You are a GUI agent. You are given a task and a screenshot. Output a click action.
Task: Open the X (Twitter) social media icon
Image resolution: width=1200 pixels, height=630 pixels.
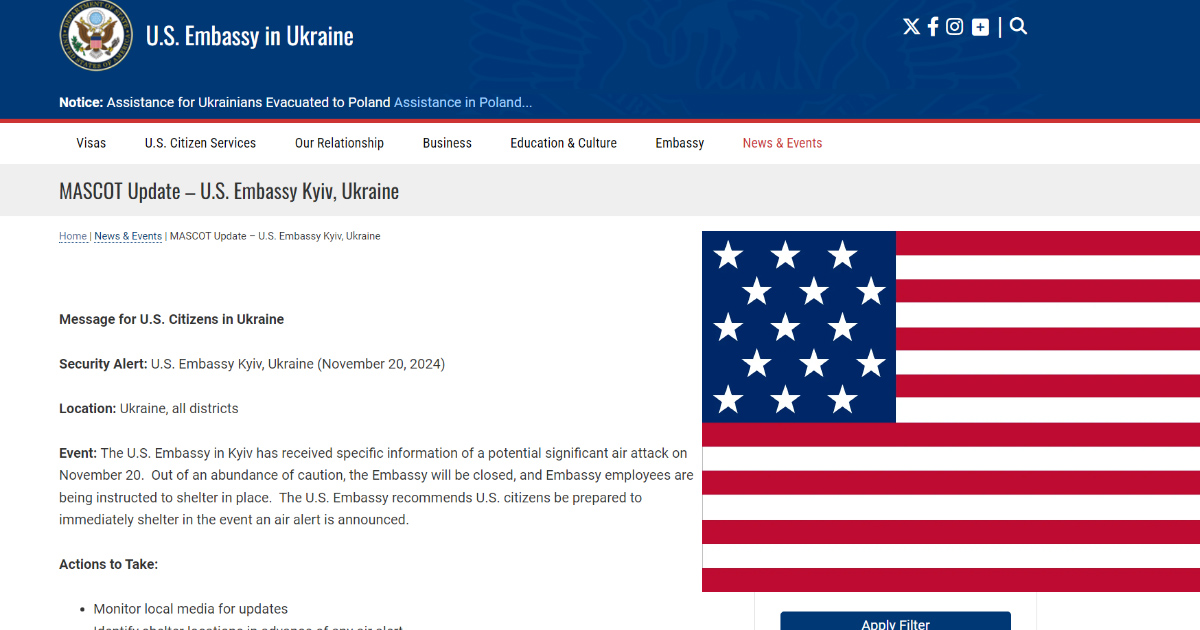pos(911,27)
